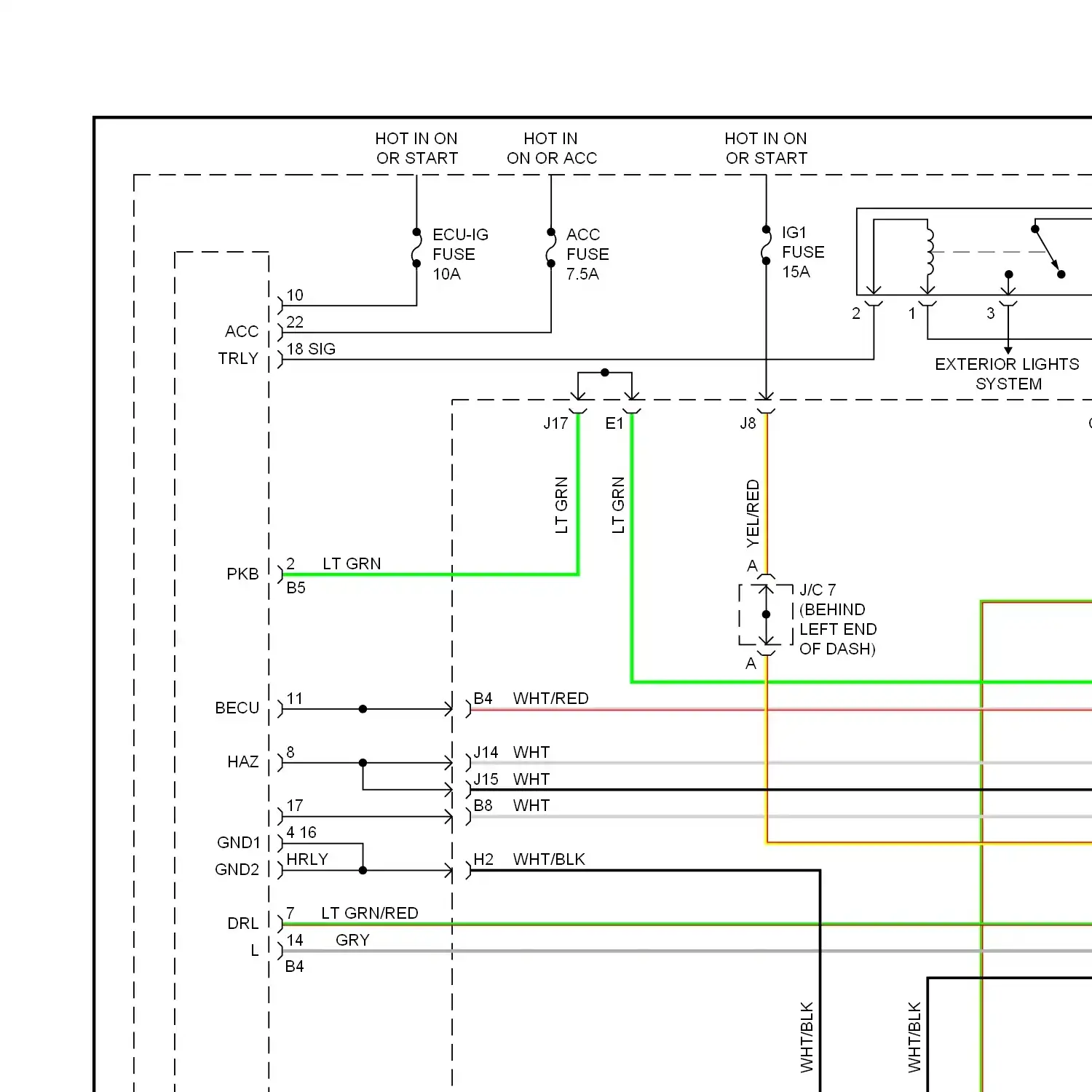Click the relay switch contact symbol

coord(1048,252)
